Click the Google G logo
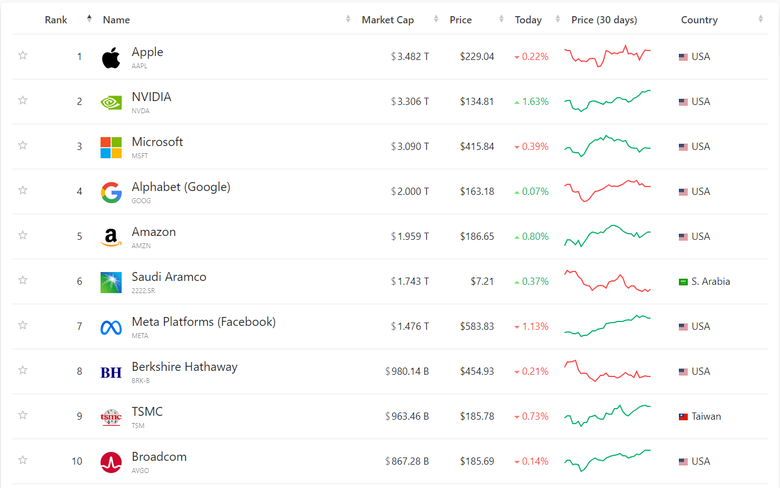The image size is (780, 488). point(111,193)
